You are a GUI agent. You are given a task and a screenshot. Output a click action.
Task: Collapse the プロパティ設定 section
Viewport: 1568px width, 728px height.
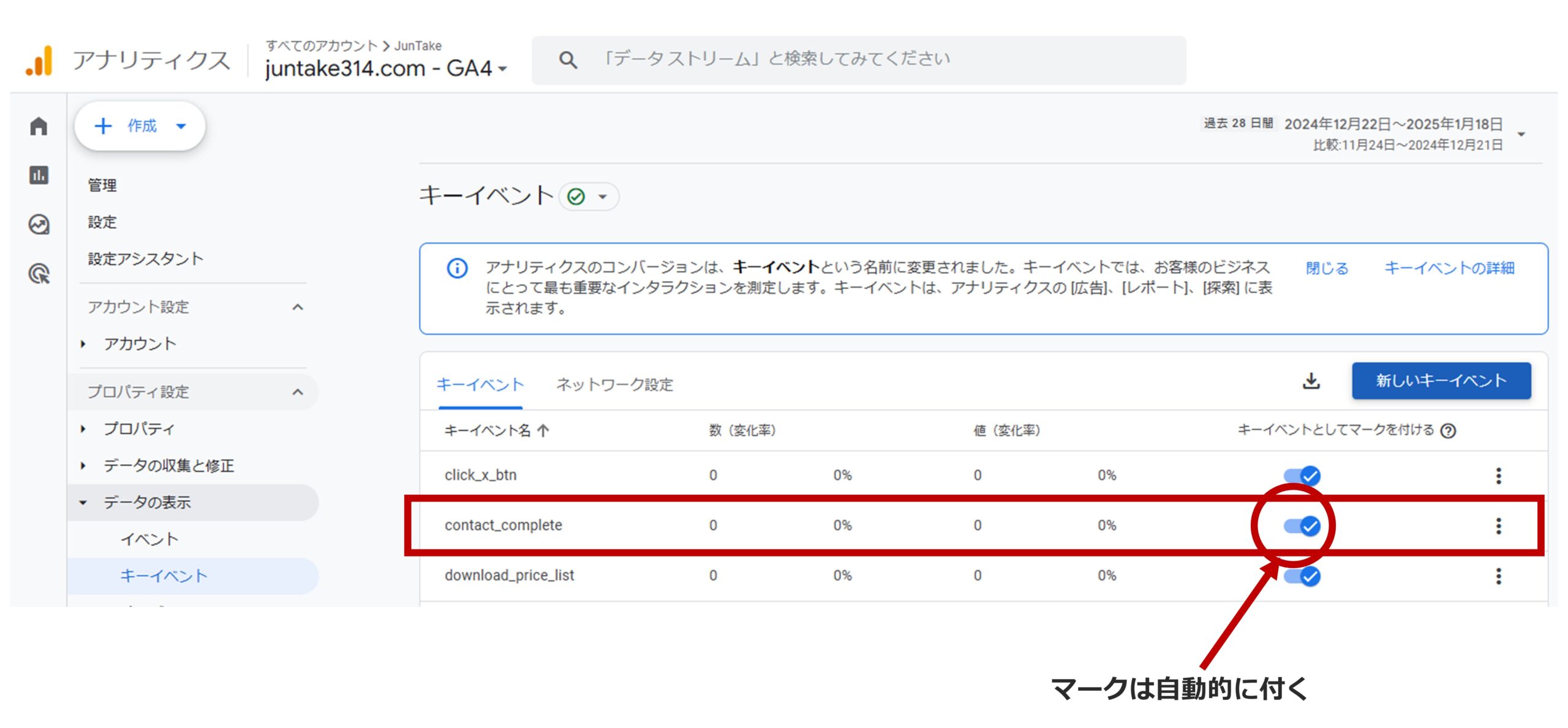pyautogui.click(x=298, y=392)
